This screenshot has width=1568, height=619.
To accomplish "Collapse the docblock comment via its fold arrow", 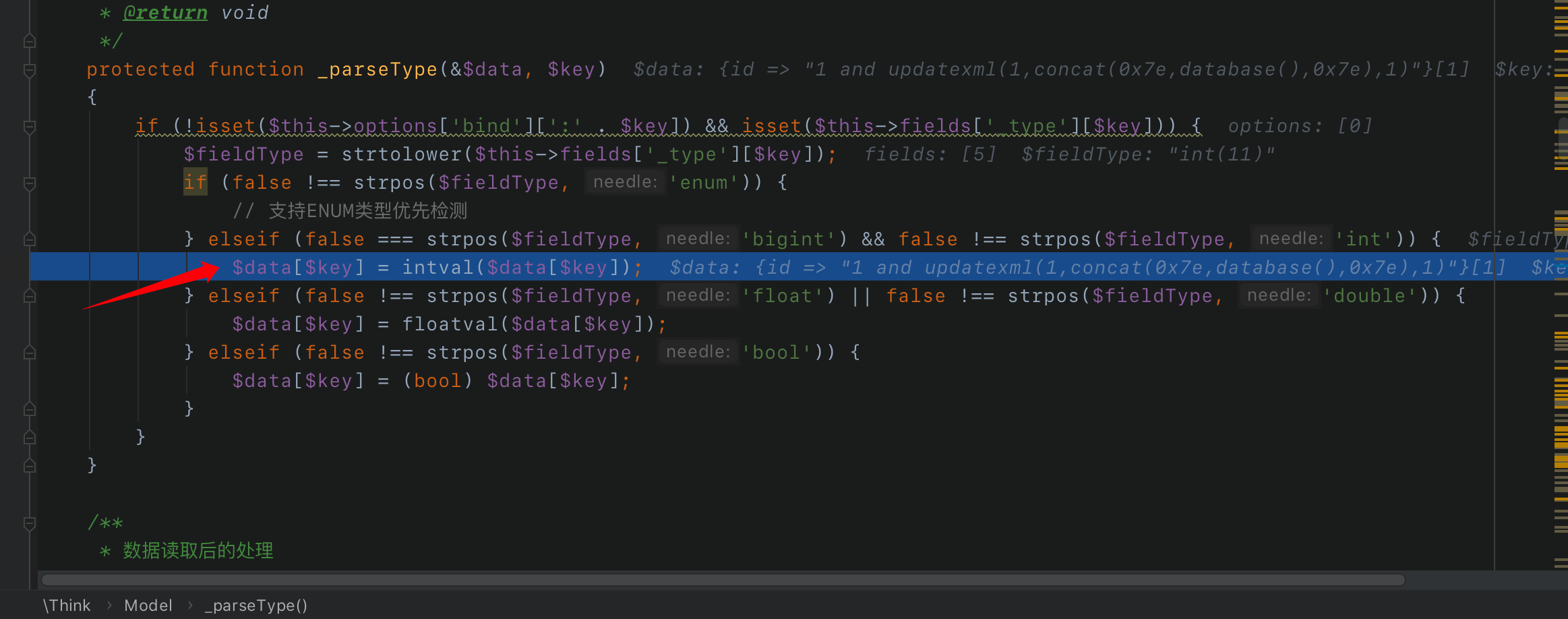I will click(28, 40).
